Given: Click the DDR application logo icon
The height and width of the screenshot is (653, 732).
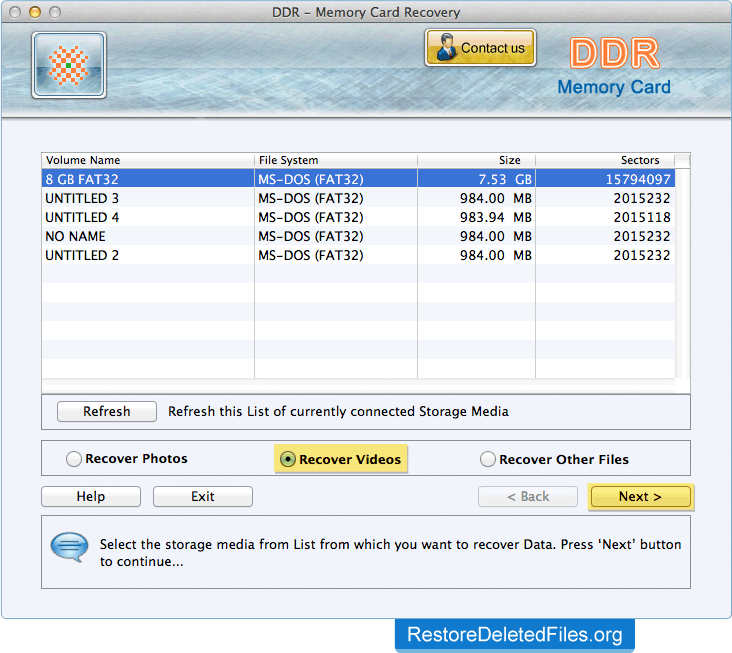Looking at the screenshot, I should [x=69, y=65].
